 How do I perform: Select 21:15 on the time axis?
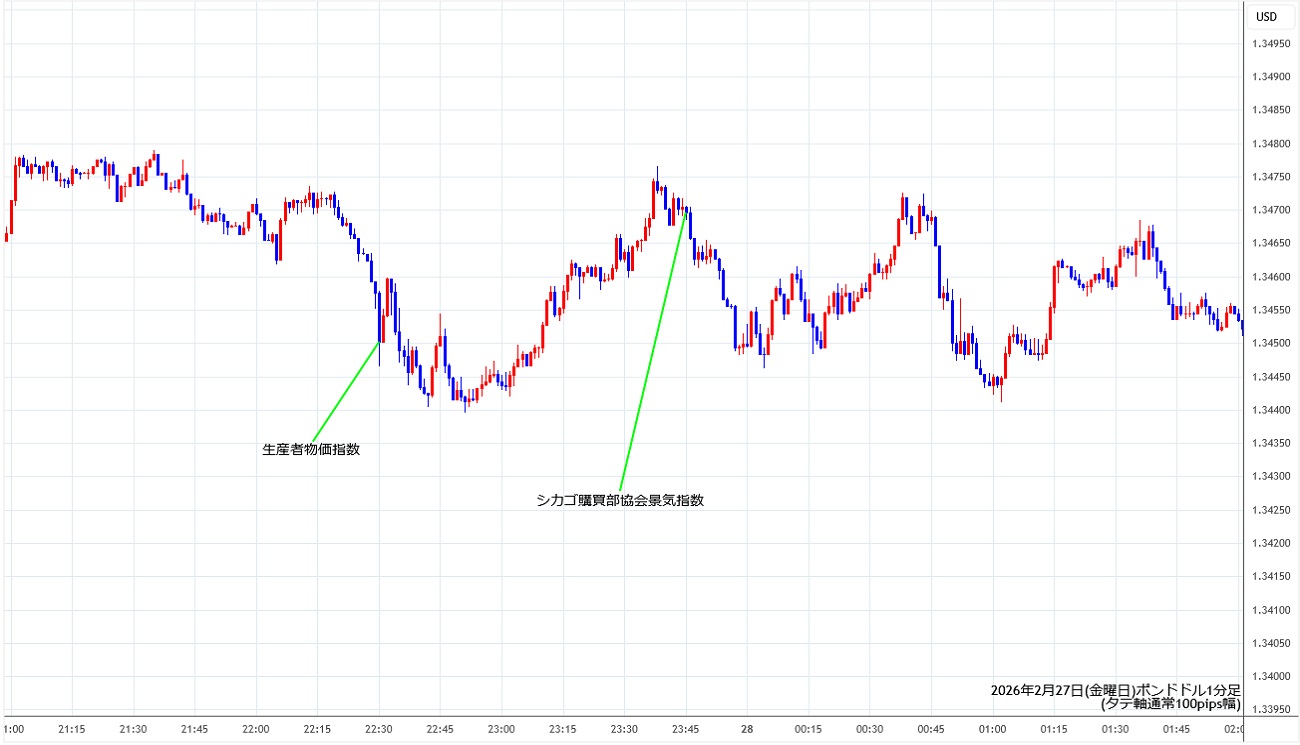click(74, 729)
